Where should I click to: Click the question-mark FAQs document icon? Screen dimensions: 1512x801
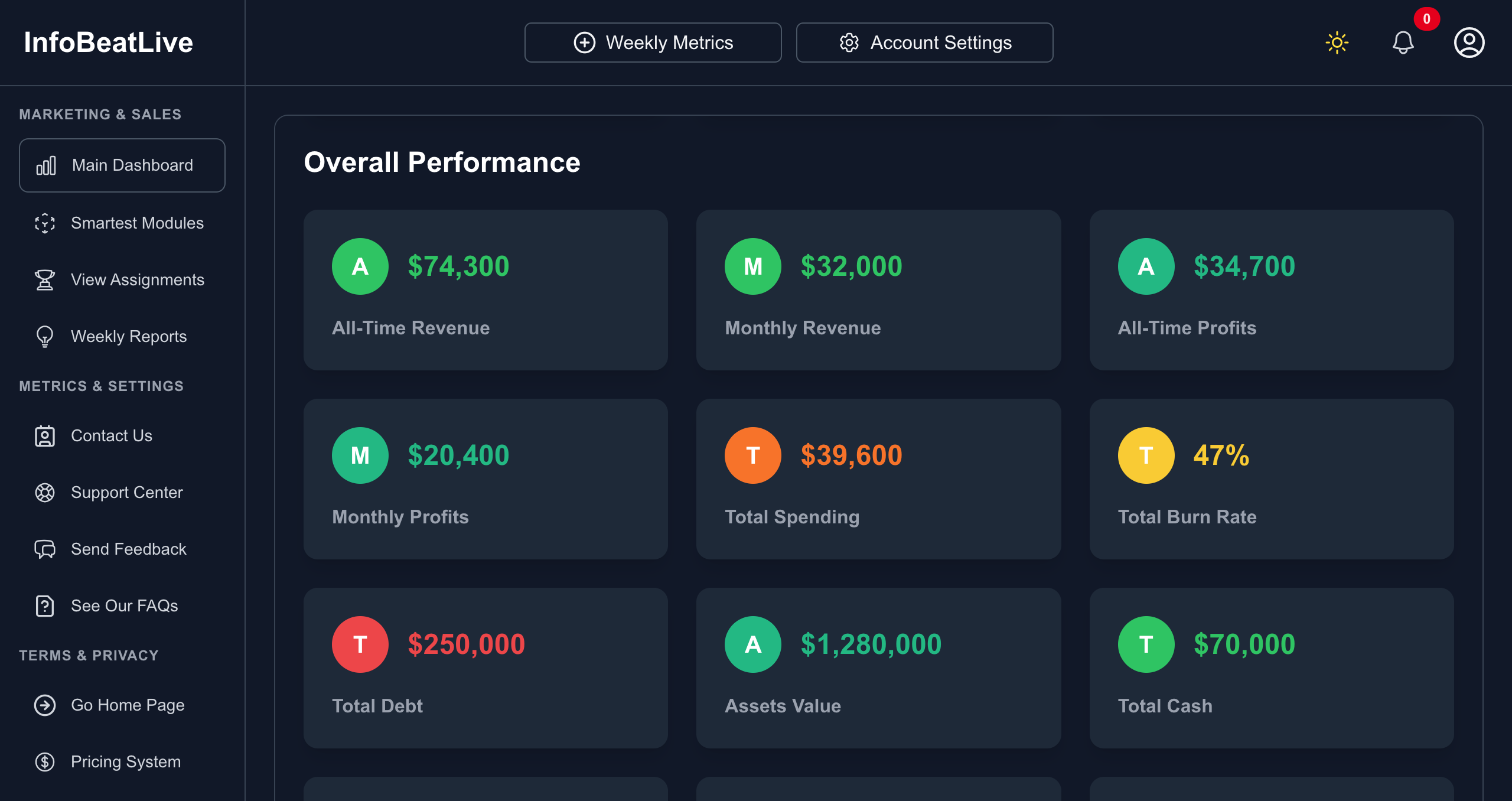click(45, 606)
